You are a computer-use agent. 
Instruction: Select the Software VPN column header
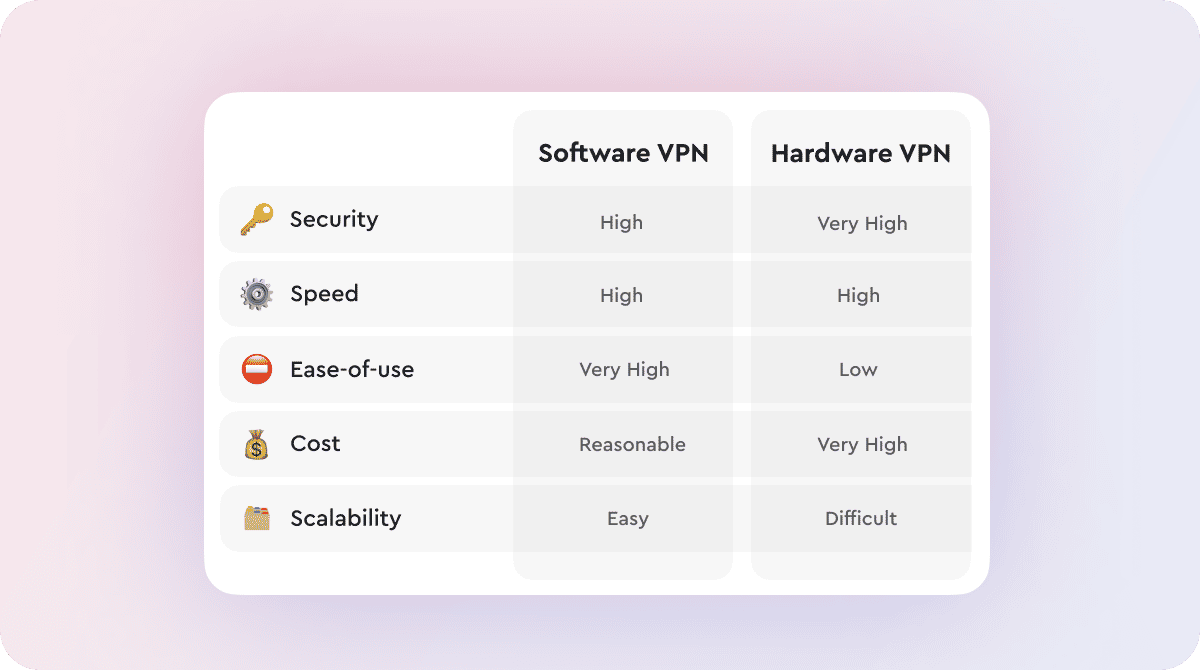tap(623, 153)
